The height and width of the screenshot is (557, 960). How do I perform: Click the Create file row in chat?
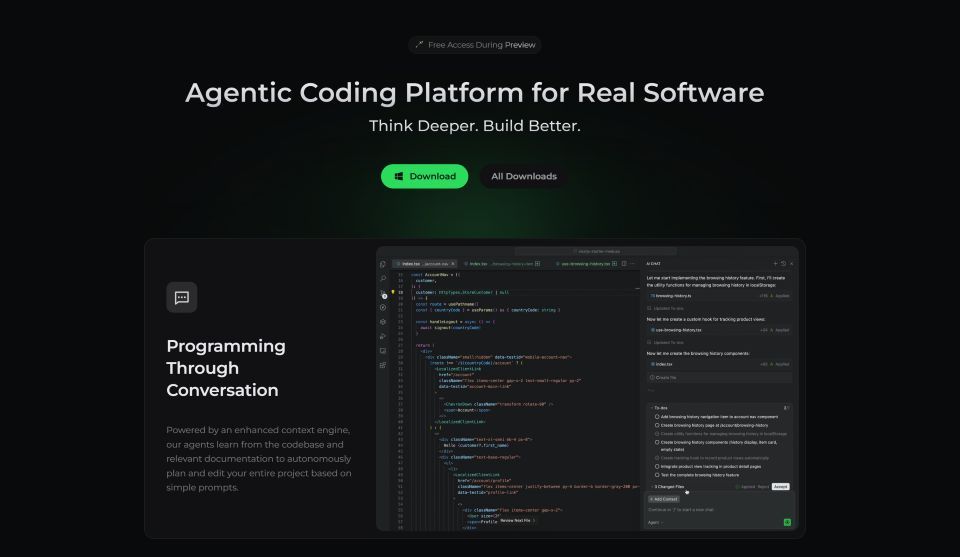point(719,378)
